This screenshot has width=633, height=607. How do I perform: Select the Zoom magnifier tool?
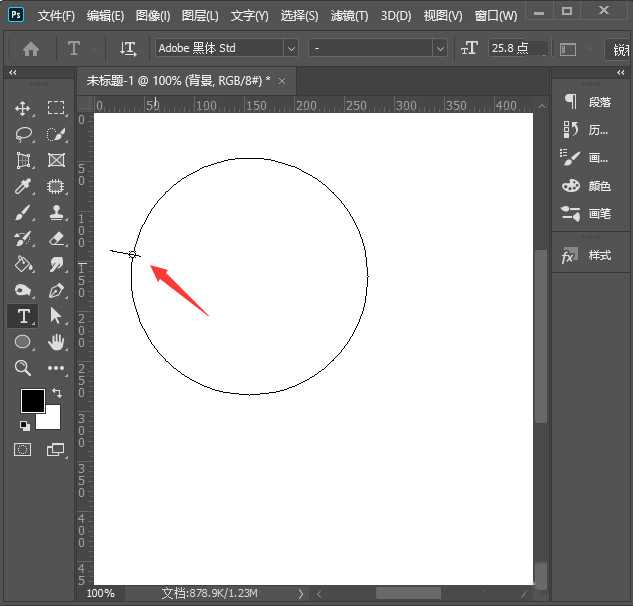[x=23, y=368]
